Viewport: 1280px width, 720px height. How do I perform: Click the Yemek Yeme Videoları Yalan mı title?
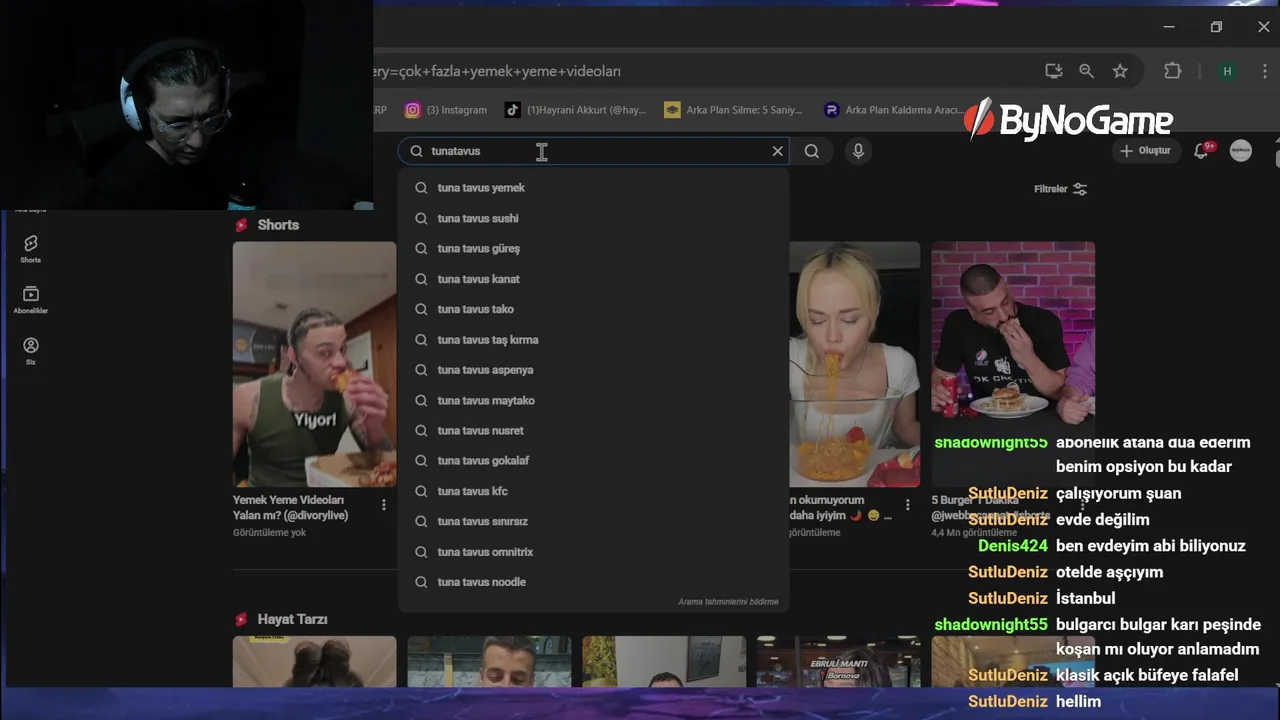[291, 507]
